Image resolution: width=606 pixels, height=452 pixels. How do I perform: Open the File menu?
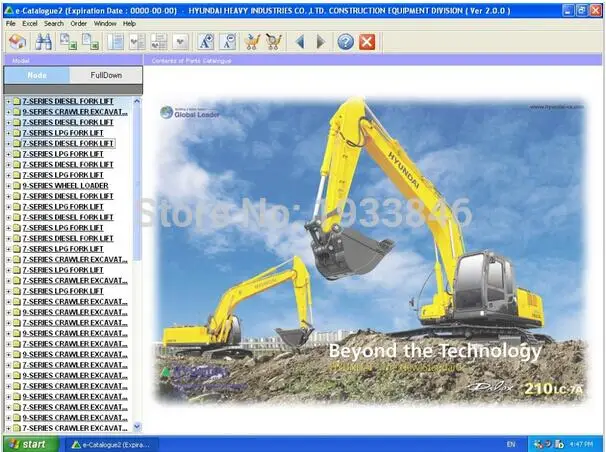10,24
